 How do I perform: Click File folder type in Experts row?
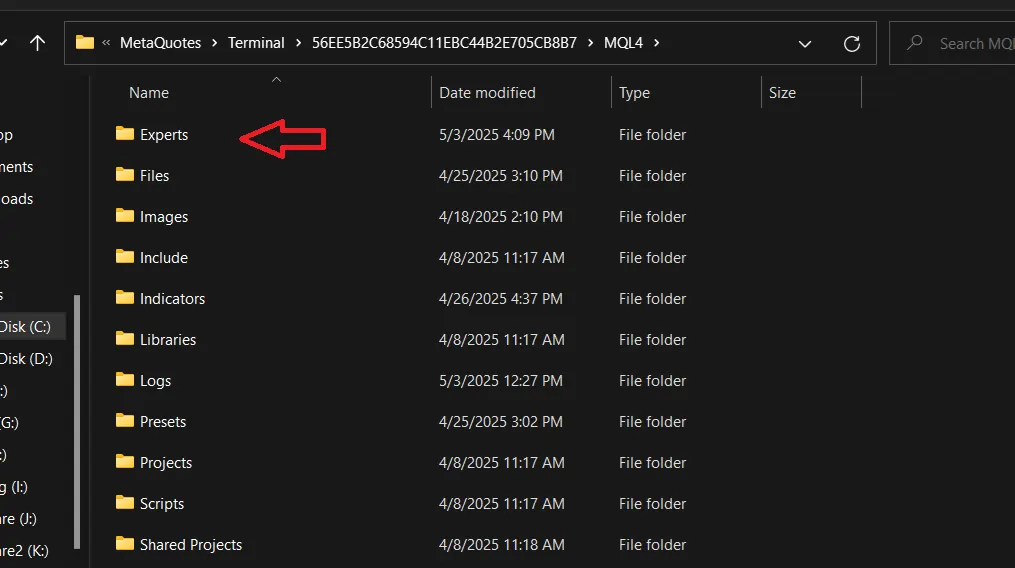[652, 135]
